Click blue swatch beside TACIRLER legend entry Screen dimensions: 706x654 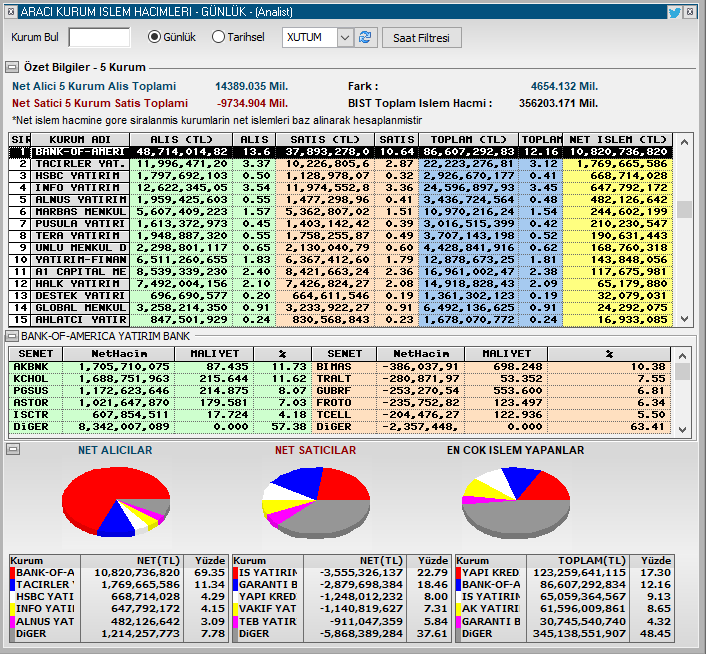[13, 585]
